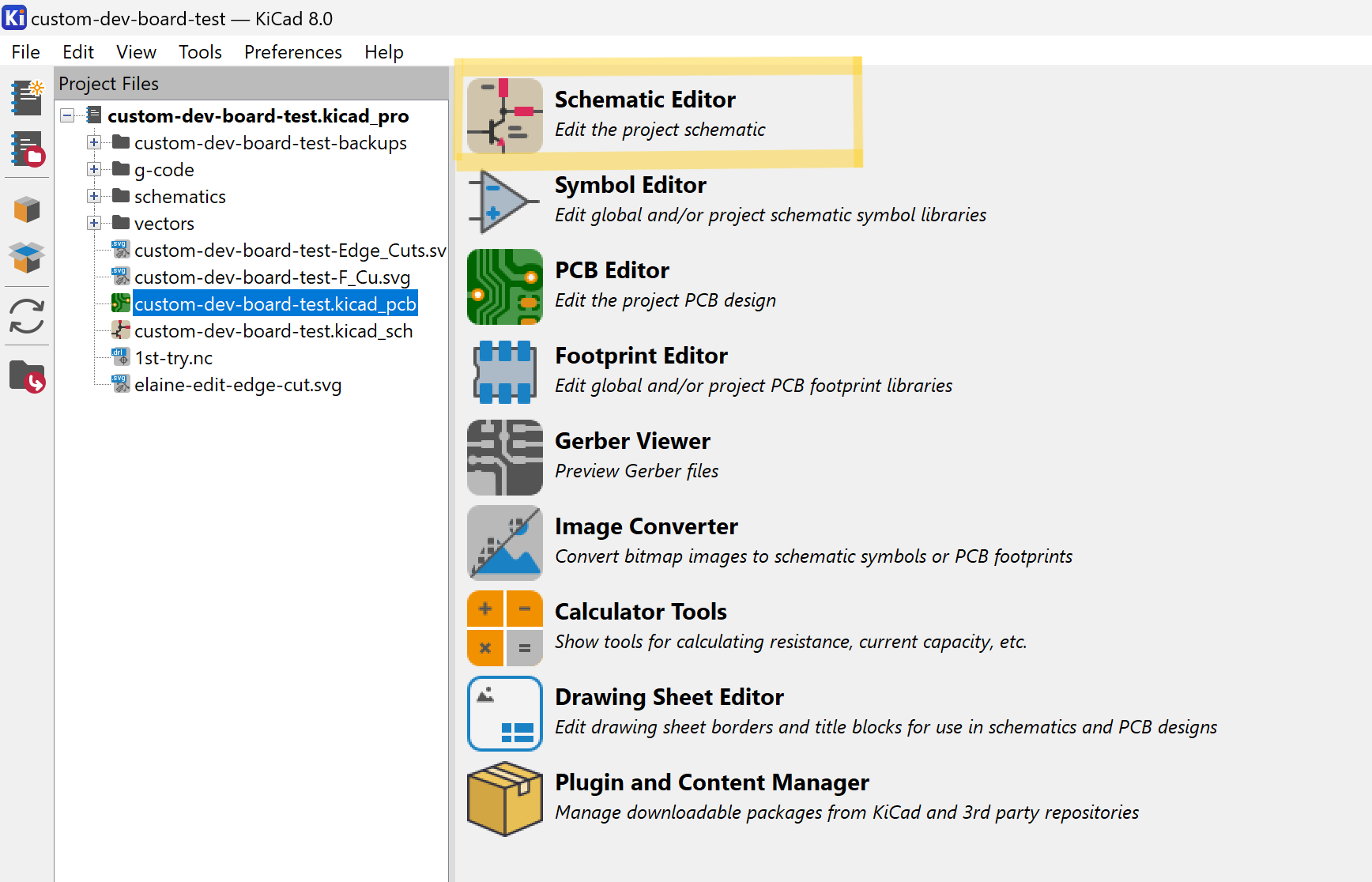Image resolution: width=1372 pixels, height=882 pixels.
Task: Click the Drawing Sheet Editor title text
Action: pyautogui.click(x=669, y=697)
